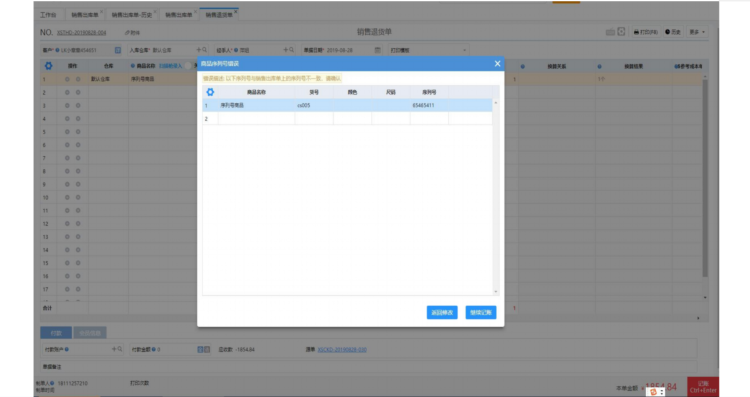
Task: Open dialog table column settings gear
Action: pyautogui.click(x=210, y=92)
